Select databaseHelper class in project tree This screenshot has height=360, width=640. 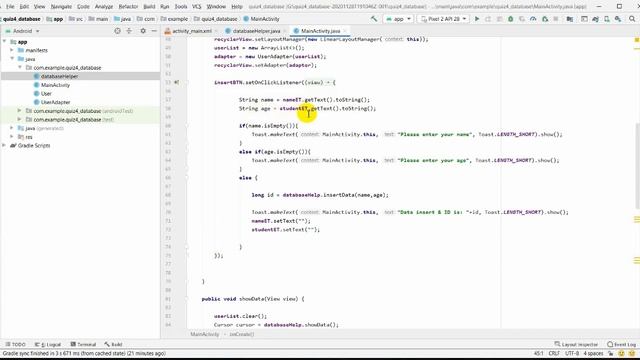point(59,76)
